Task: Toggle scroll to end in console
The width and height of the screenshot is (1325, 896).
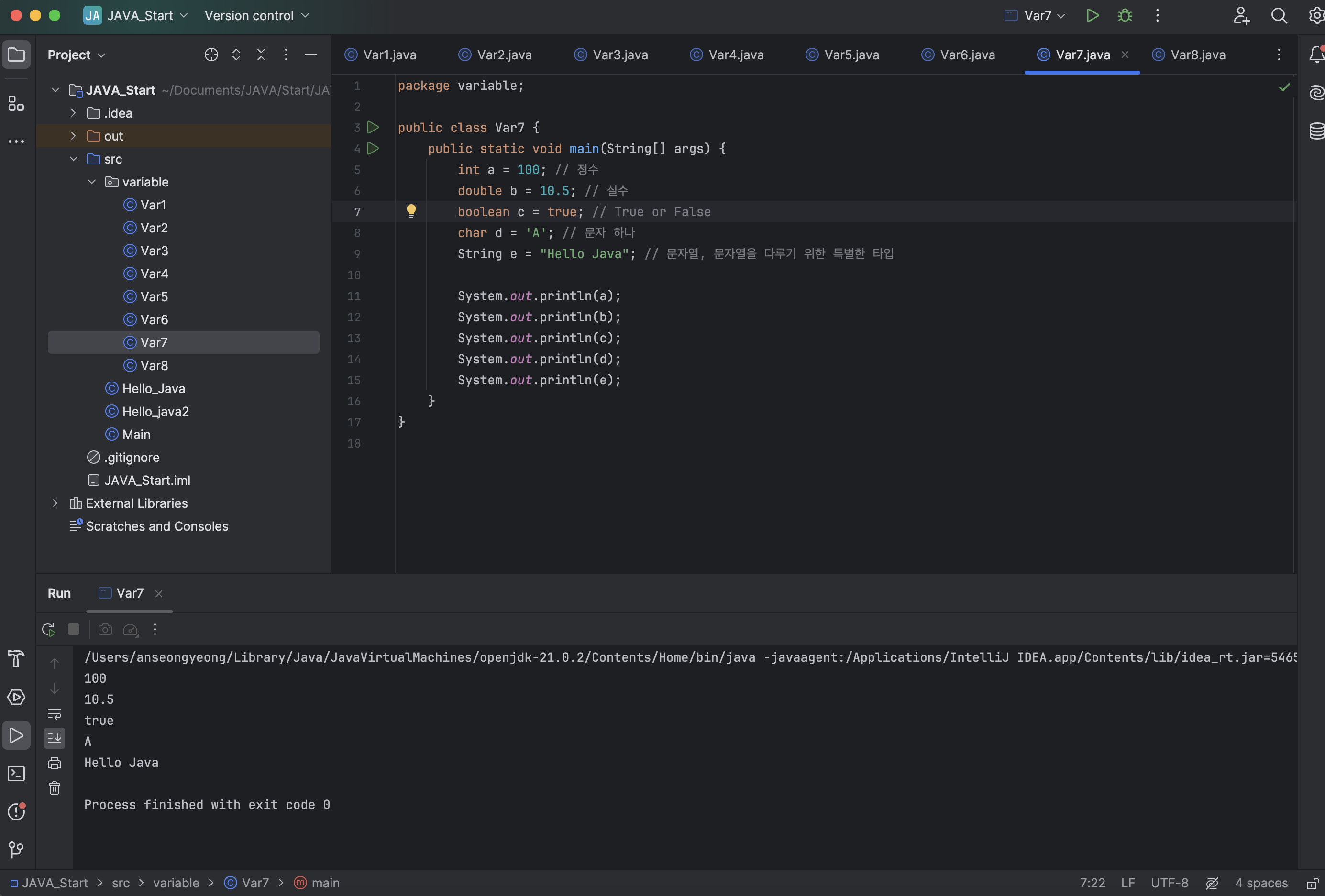Action: click(x=55, y=738)
